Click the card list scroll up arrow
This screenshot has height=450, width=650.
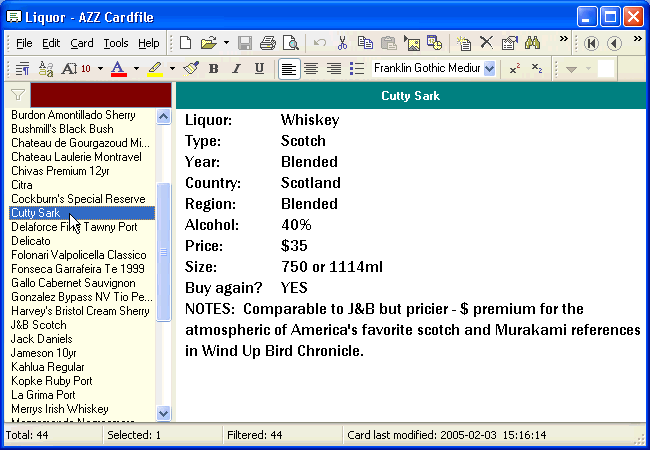tap(164, 116)
